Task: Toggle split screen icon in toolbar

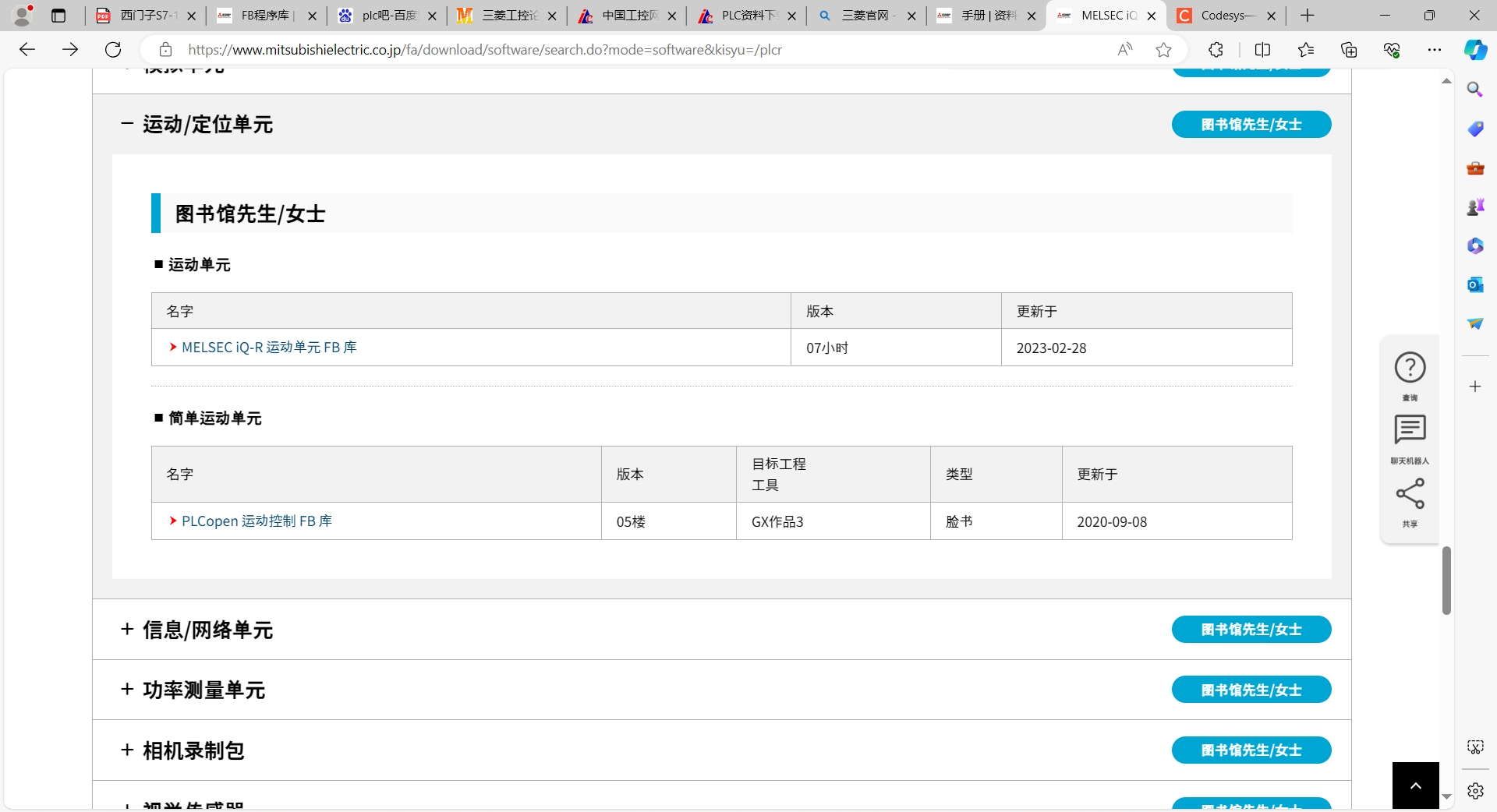Action: tap(1262, 50)
